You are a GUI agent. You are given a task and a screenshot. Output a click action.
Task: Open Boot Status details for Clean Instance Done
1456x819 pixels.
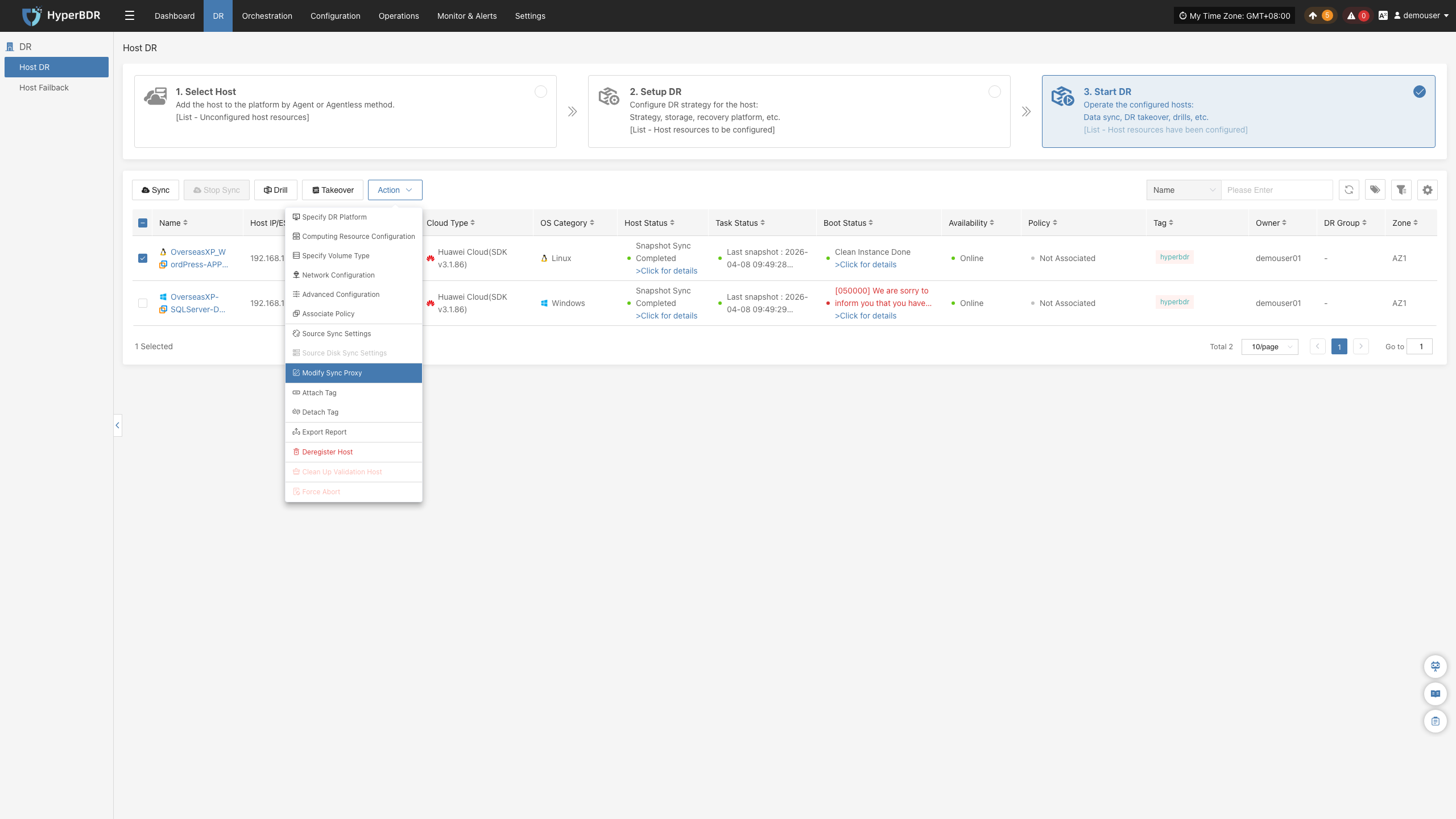point(866,264)
